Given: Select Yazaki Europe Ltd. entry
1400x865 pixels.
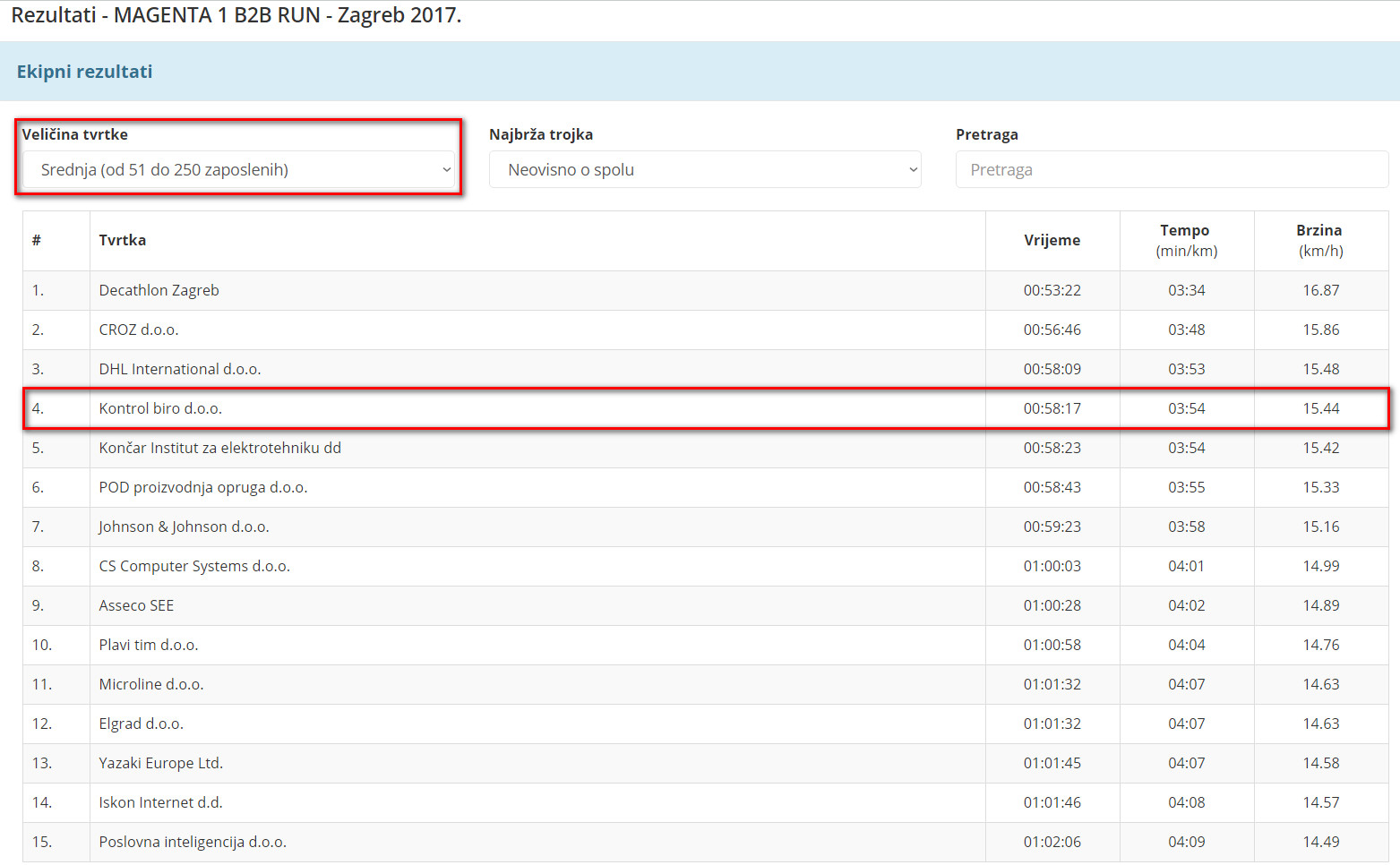Looking at the screenshot, I should 161,763.
